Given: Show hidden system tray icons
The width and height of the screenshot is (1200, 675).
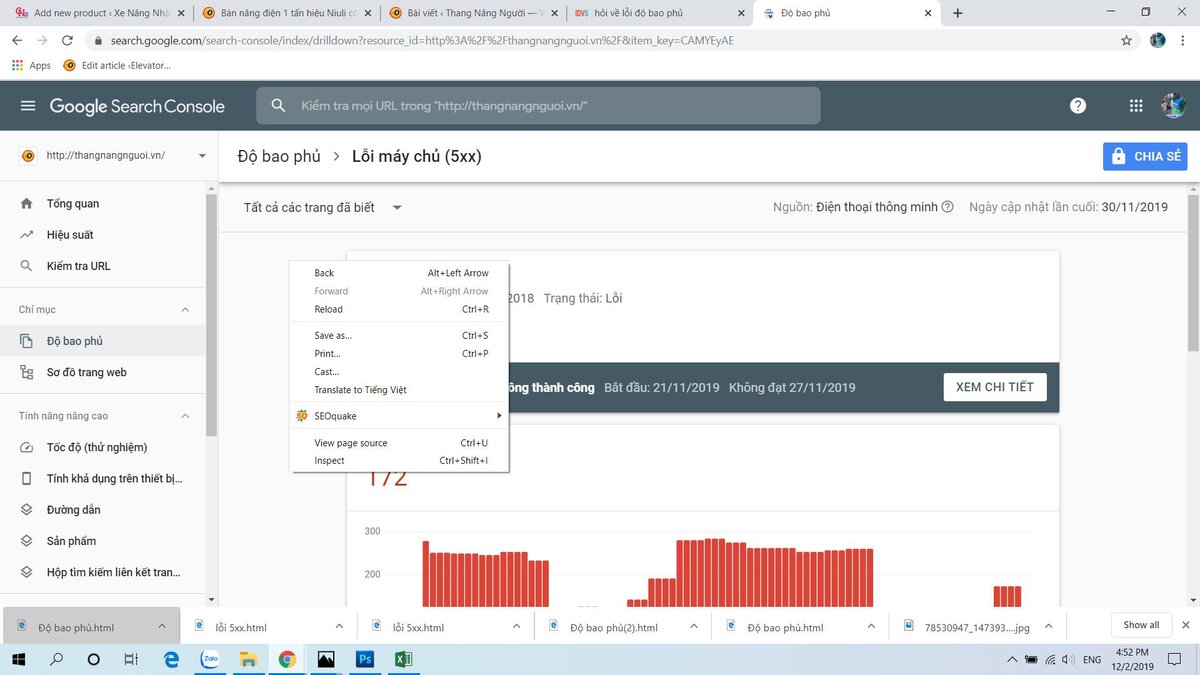Looking at the screenshot, I should [x=1013, y=660].
